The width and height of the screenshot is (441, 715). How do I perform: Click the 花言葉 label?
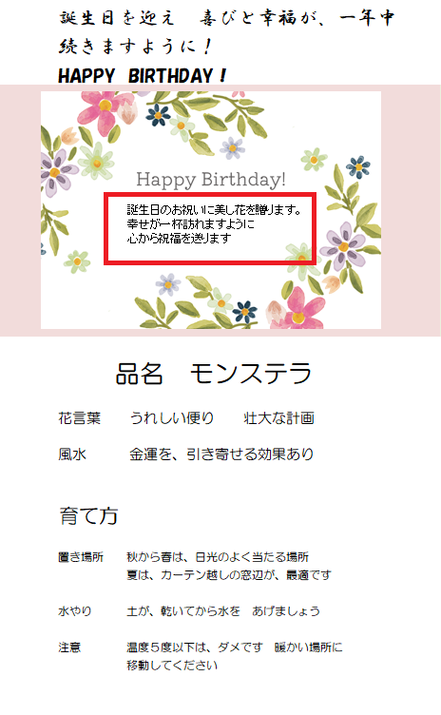coord(79,418)
